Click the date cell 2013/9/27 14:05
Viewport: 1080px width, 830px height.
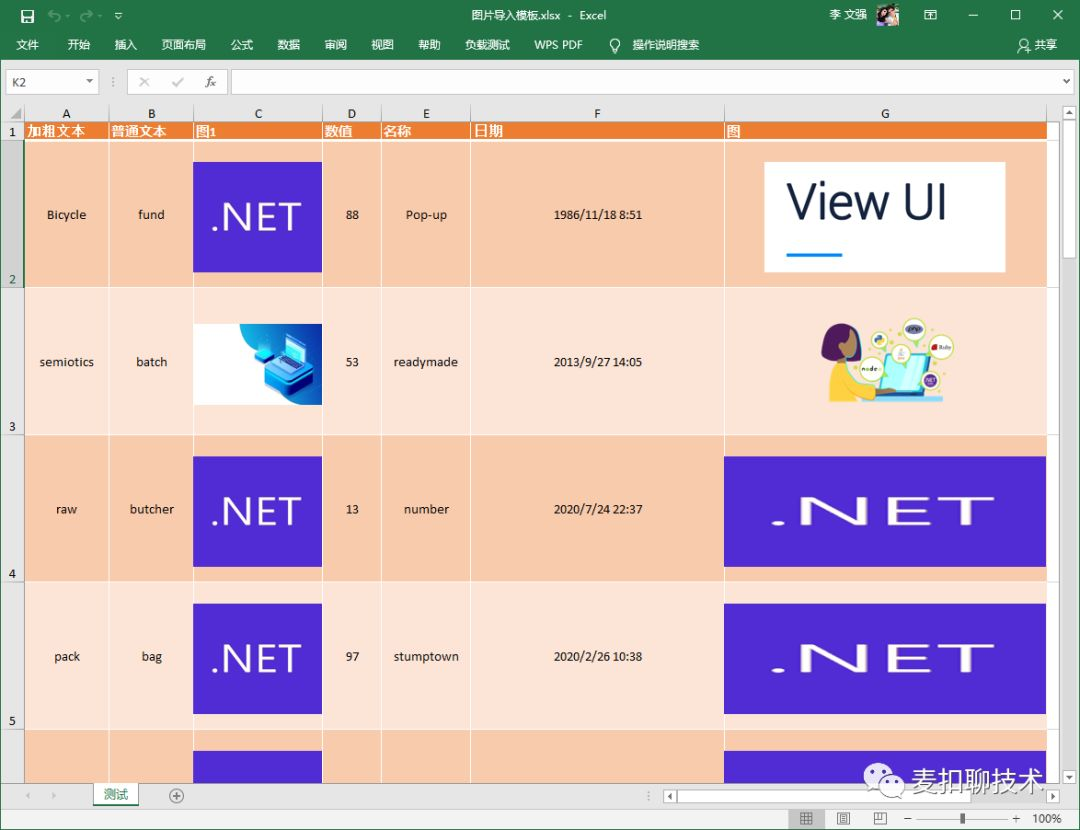click(597, 362)
